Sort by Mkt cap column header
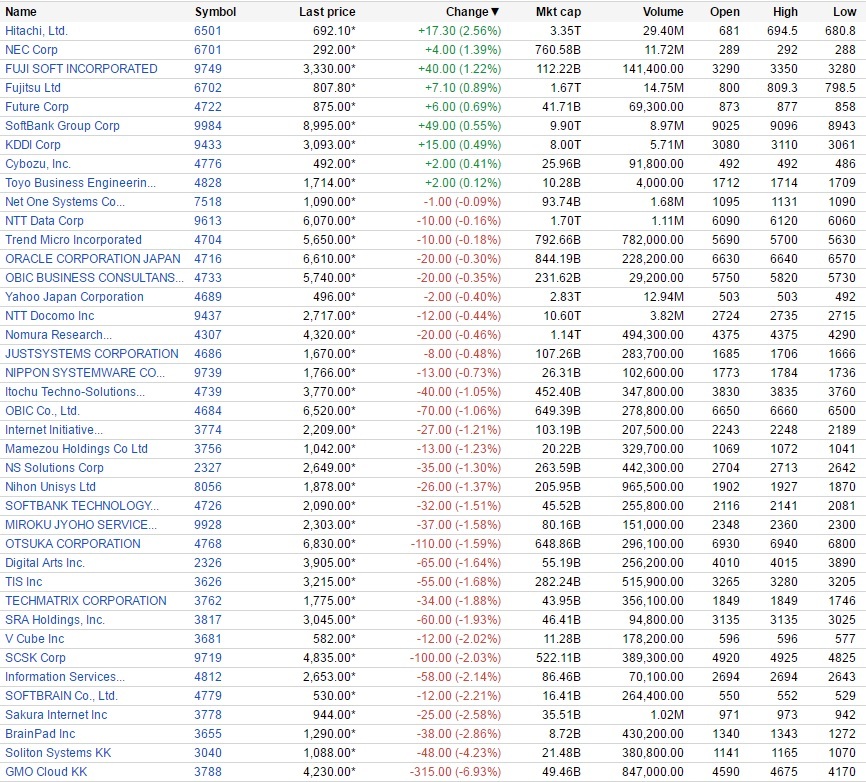Image resolution: width=866 pixels, height=782 pixels. tap(558, 12)
